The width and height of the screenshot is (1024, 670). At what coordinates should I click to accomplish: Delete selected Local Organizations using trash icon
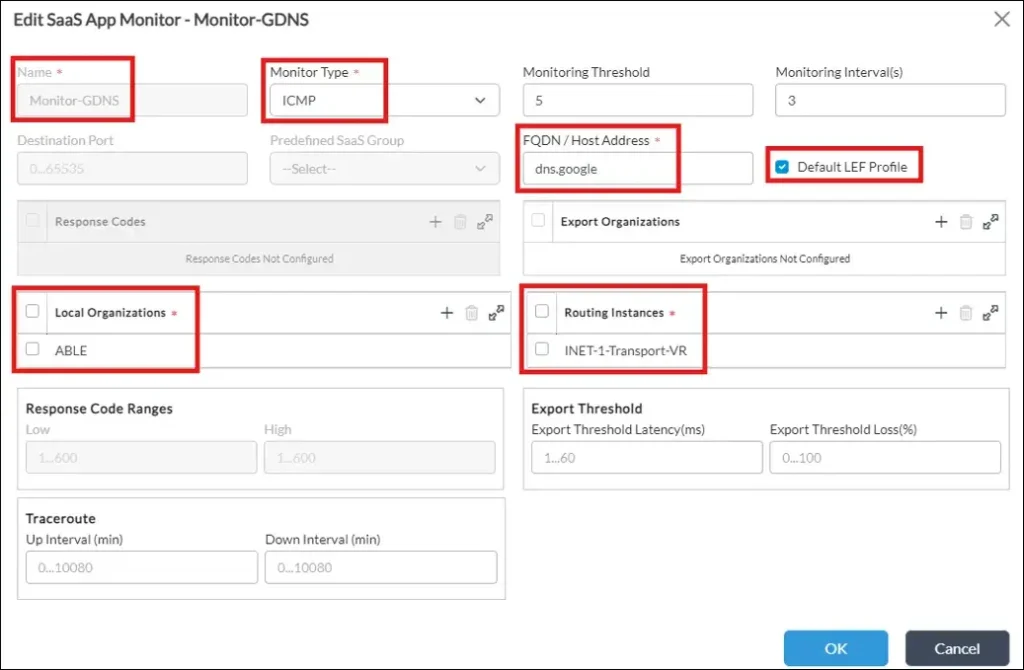point(471,313)
